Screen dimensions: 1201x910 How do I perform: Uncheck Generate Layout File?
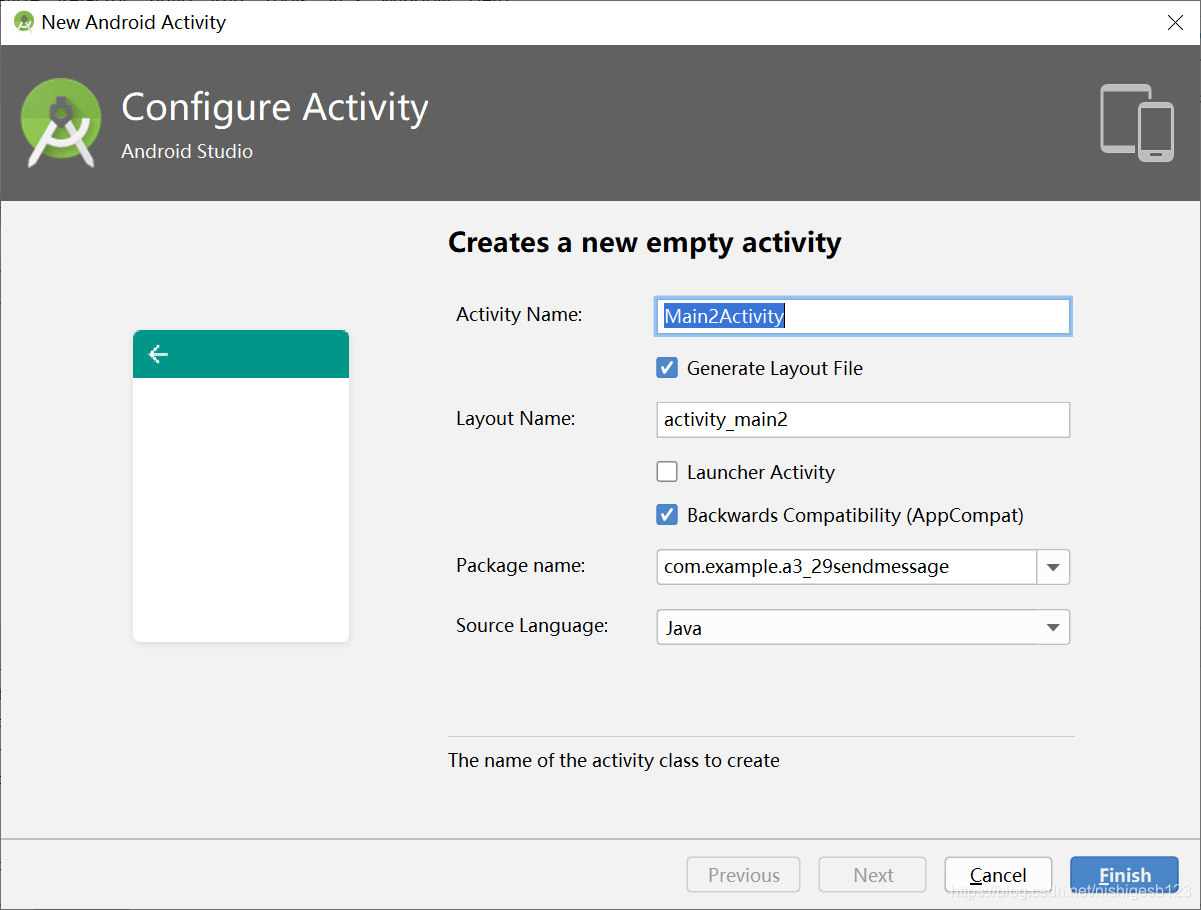(667, 368)
